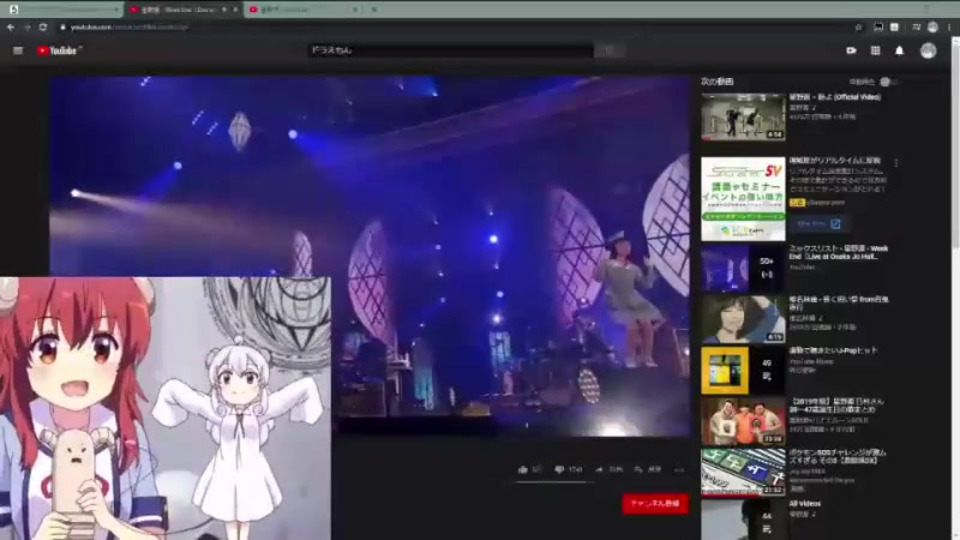The image size is (960, 540).
Task: Open the YouTube account avatar menu
Action: 928,51
